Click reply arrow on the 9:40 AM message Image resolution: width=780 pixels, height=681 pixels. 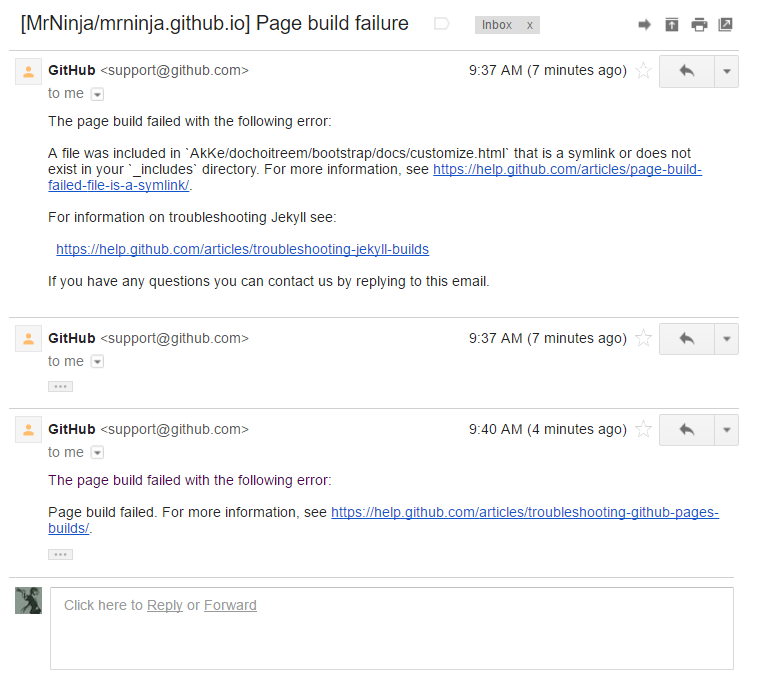pos(686,430)
